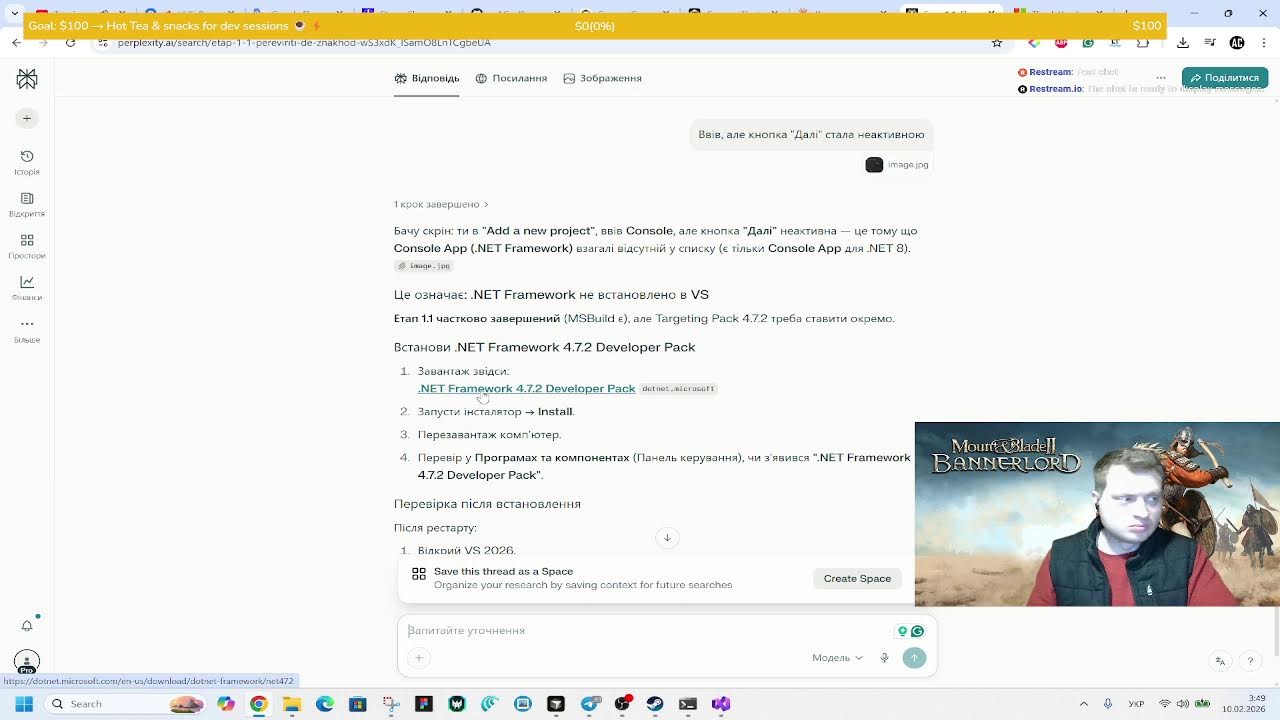This screenshot has height=720, width=1280.
Task: Open Windows Start menu in taskbar
Action: coord(24,704)
